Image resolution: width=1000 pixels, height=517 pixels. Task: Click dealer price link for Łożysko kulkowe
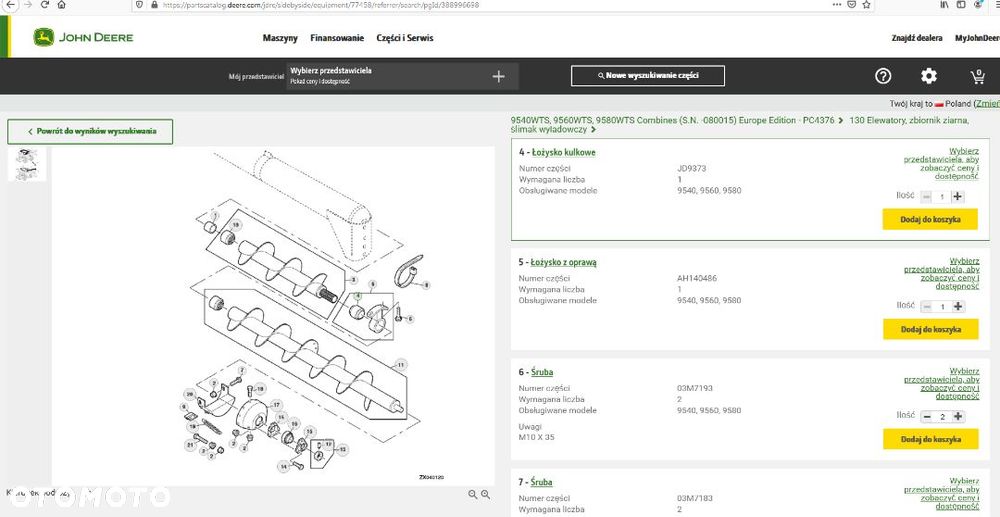tap(941, 164)
